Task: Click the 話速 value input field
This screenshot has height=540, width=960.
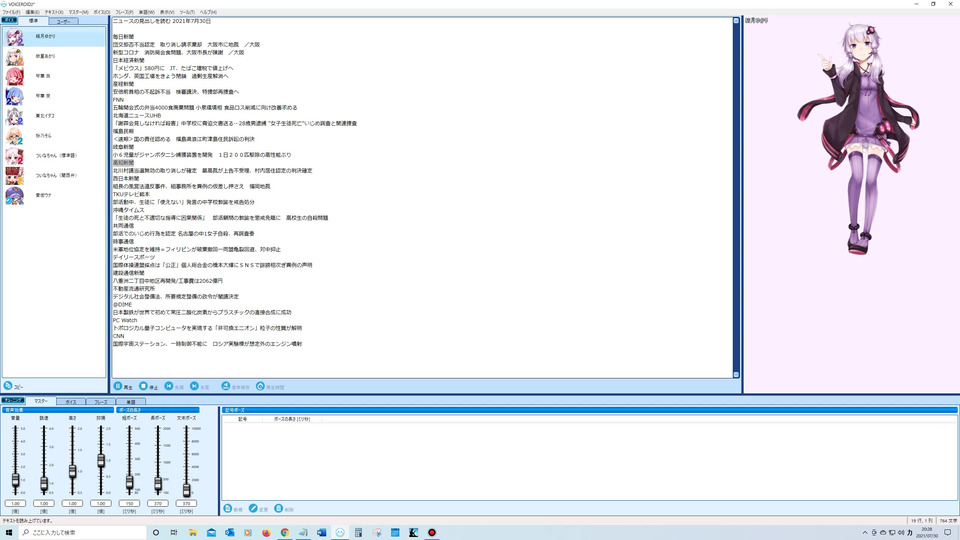Action: pos(44,503)
